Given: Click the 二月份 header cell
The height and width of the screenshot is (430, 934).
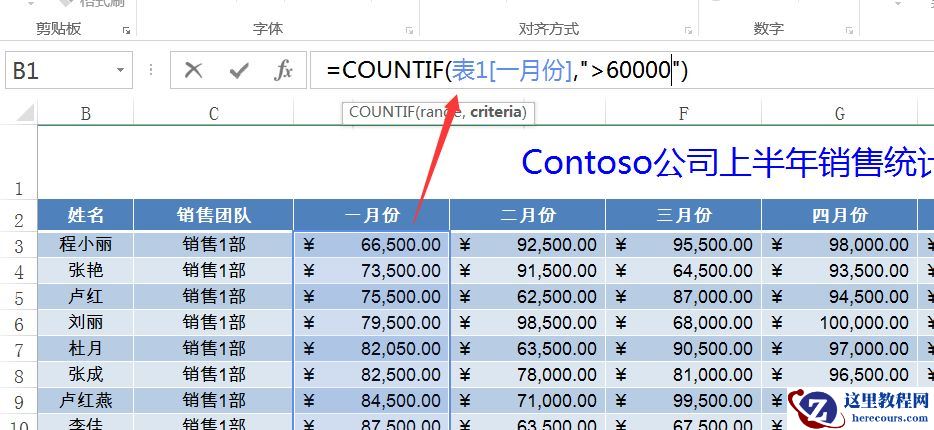Looking at the screenshot, I should (x=528, y=215).
